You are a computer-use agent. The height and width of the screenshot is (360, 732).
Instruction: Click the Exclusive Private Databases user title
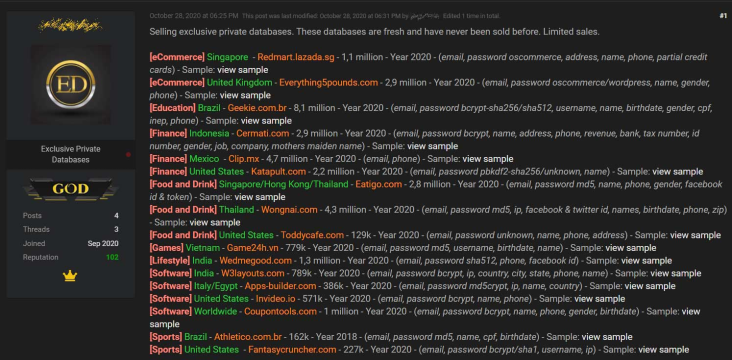(x=70, y=155)
